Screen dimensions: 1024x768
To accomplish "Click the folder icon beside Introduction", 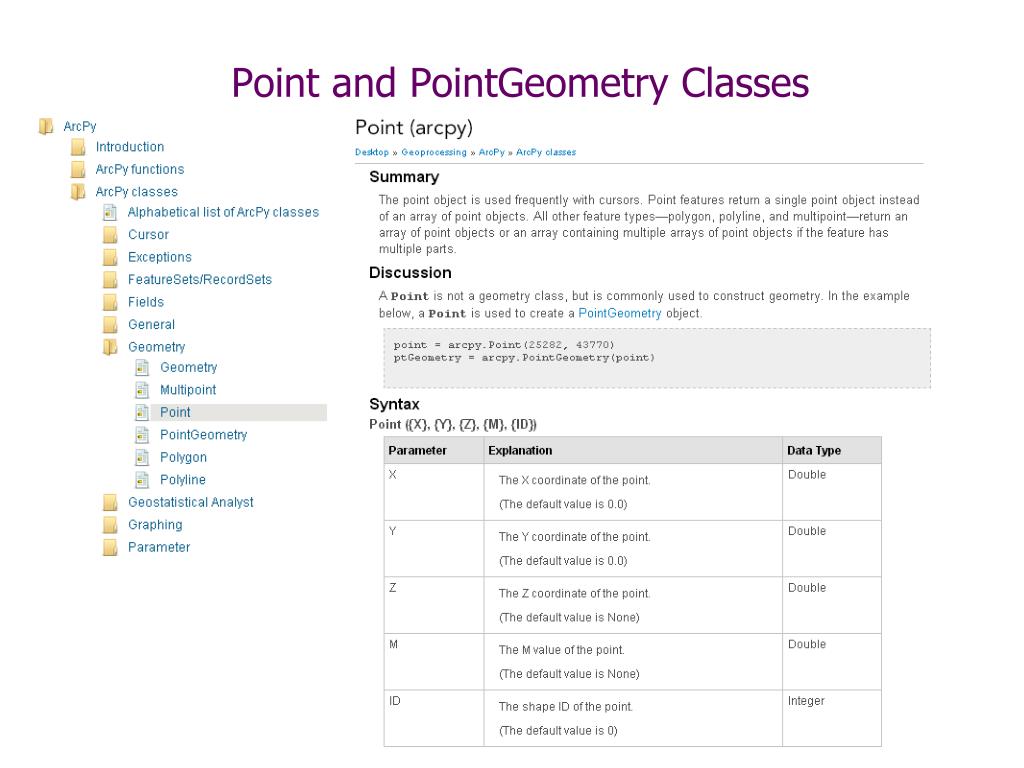I will coord(78,148).
